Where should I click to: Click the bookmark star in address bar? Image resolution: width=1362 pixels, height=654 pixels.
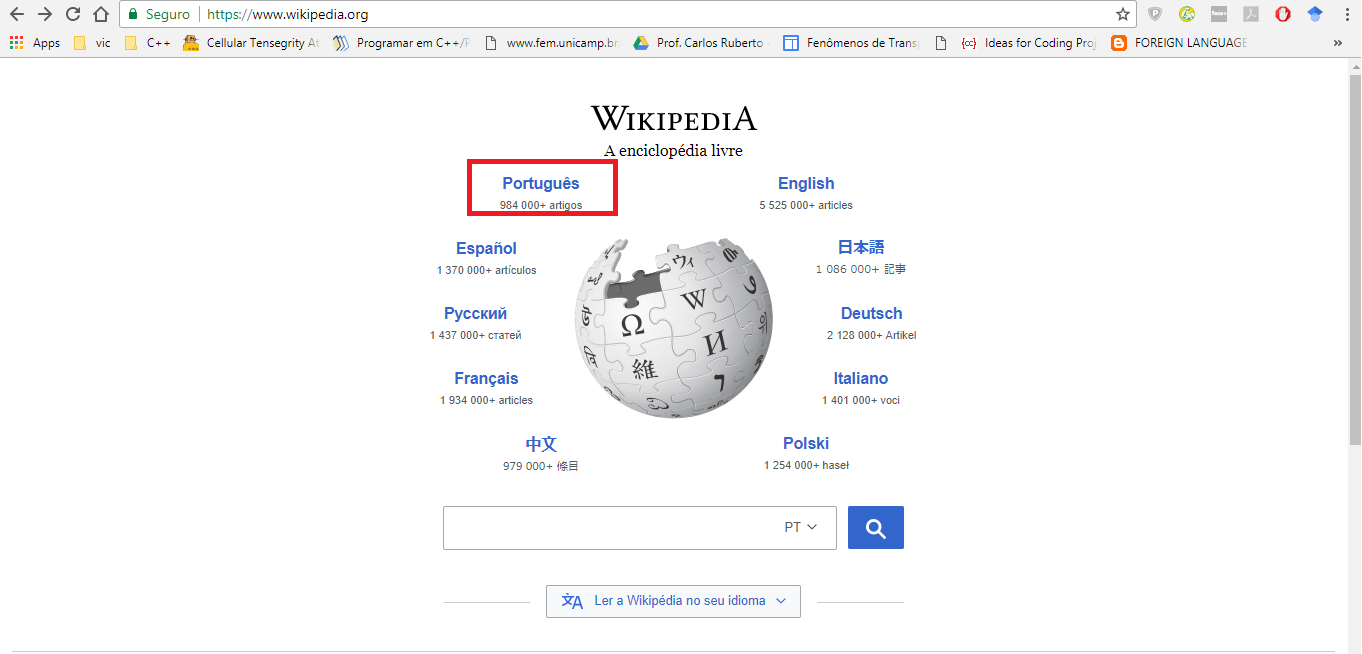[x=1122, y=14]
